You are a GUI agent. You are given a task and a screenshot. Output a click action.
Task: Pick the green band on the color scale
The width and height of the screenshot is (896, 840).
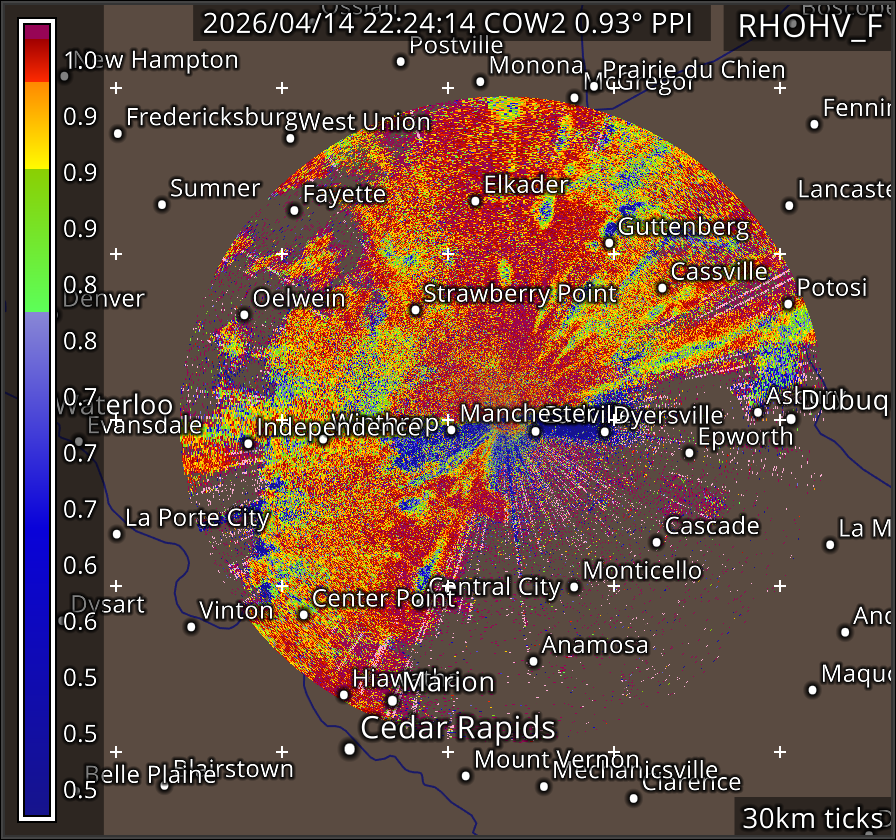(x=37, y=240)
